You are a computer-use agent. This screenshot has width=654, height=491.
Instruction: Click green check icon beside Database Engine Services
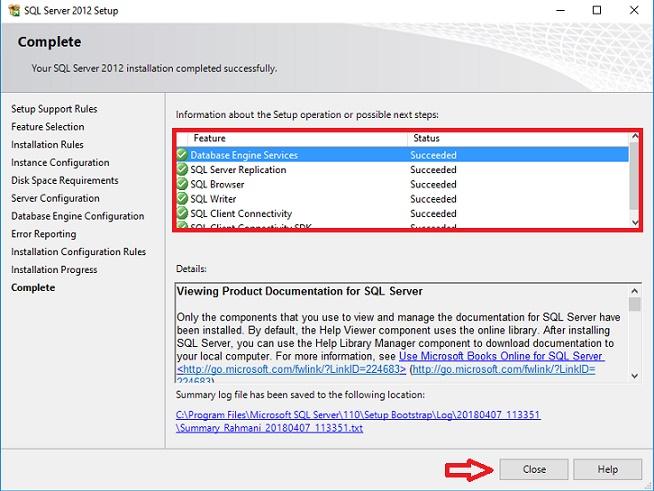tap(182, 155)
